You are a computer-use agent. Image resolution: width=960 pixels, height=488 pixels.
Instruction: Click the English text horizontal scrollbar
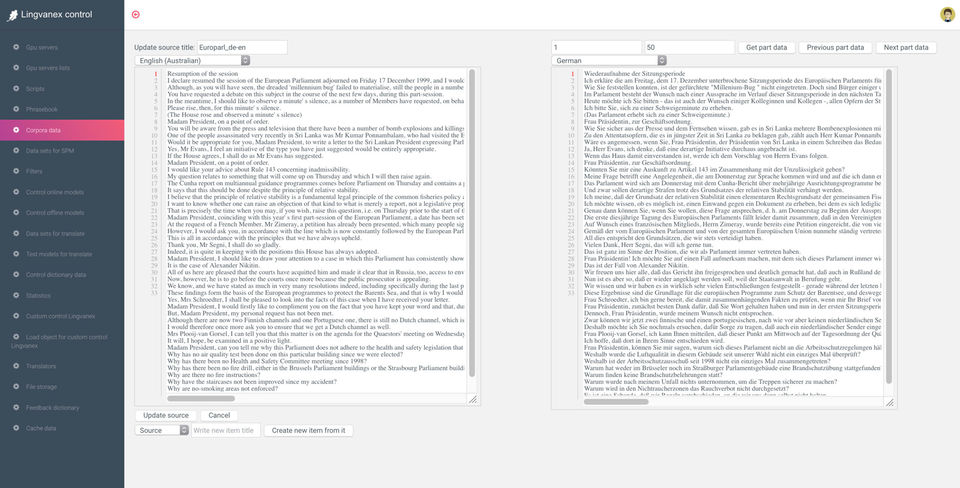[x=201, y=399]
